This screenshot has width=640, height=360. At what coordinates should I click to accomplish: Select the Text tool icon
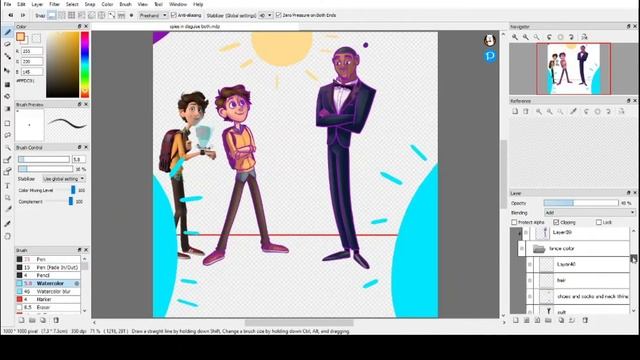[x=7, y=186]
